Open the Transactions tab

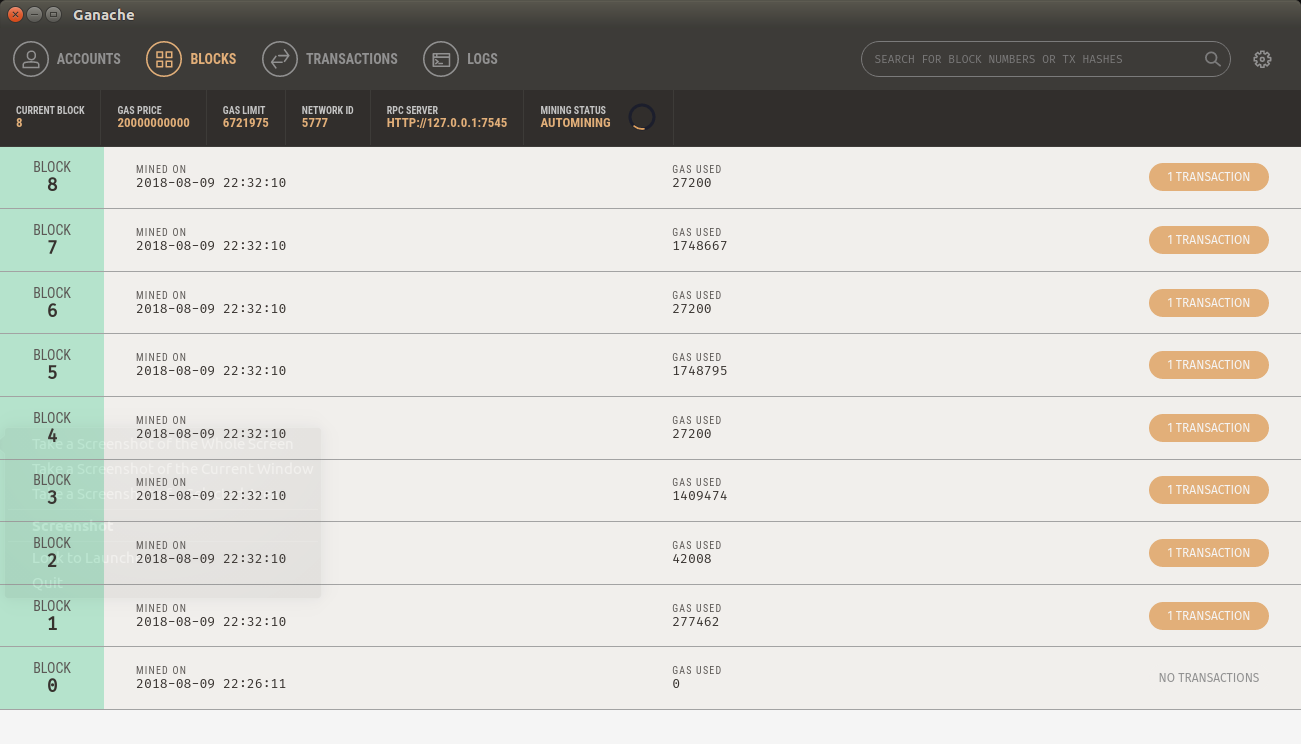pos(330,59)
